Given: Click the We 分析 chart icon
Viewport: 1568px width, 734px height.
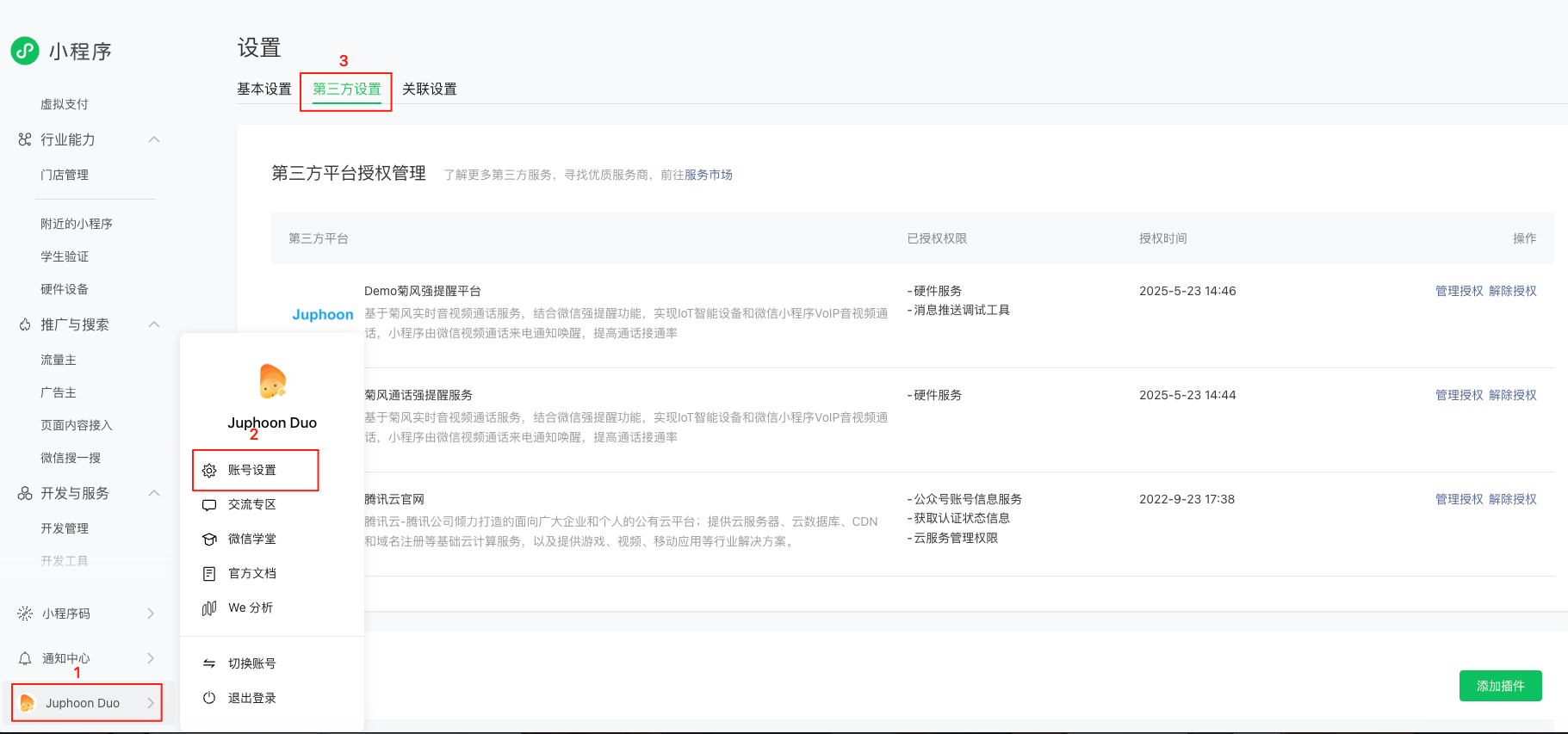Looking at the screenshot, I should tap(209, 608).
